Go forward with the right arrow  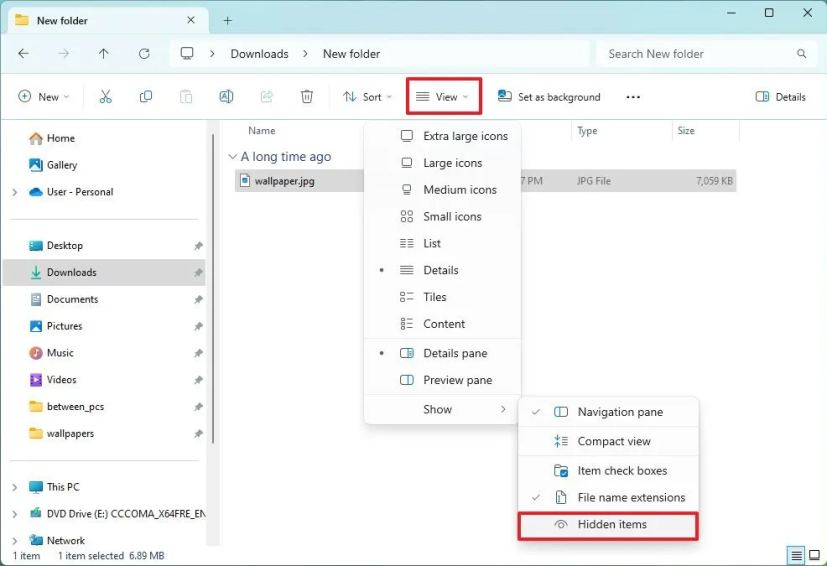click(63, 53)
